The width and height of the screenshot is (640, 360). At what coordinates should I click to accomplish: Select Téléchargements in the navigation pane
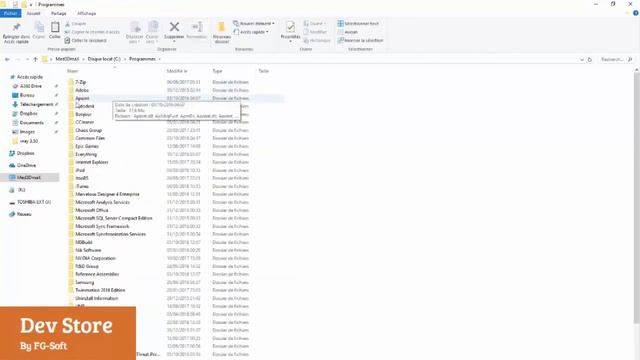[x=36, y=104]
